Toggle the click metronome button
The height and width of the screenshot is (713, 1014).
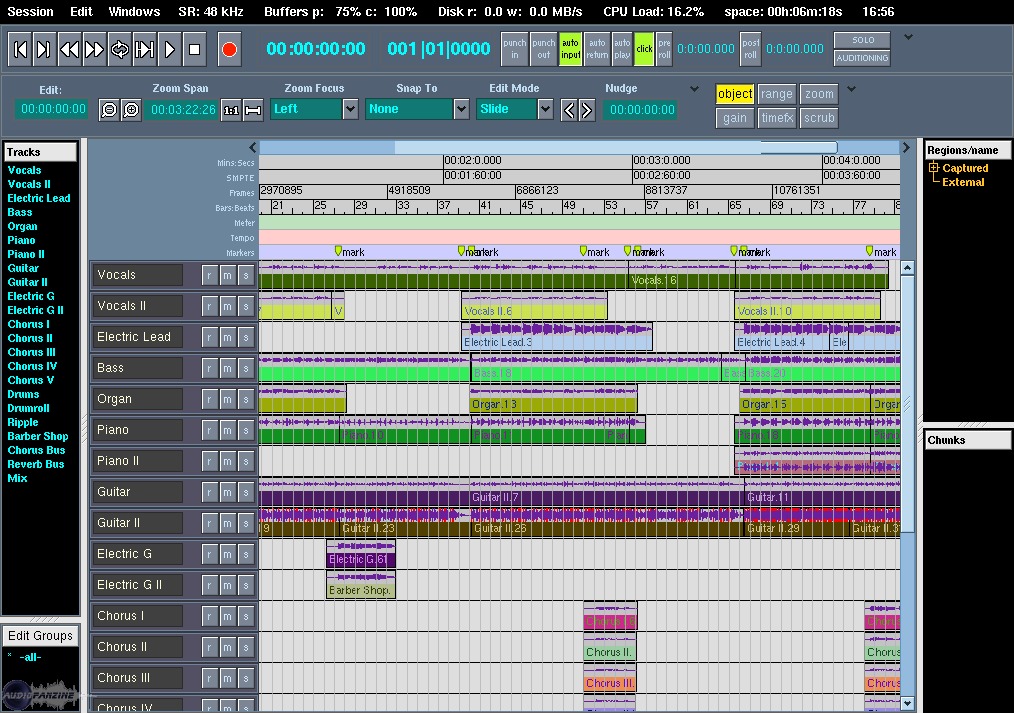tap(645, 49)
